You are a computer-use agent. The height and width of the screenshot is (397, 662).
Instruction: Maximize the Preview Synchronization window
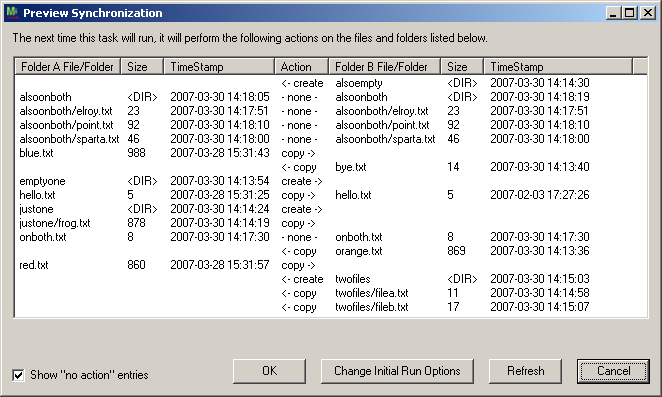coord(629,13)
